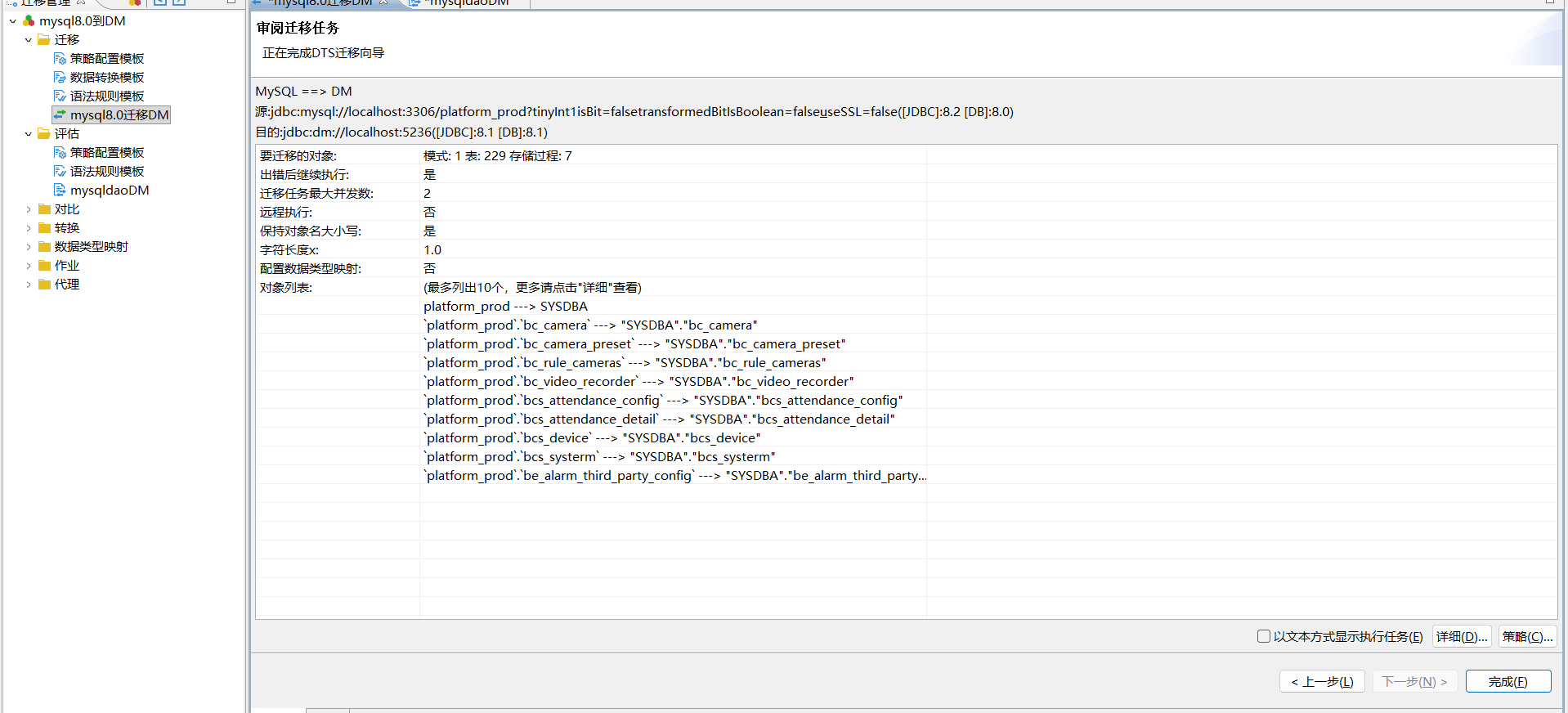This screenshot has width=1568, height=713.
Task: Select the bc_video_recorder mapping row
Action: point(638,382)
